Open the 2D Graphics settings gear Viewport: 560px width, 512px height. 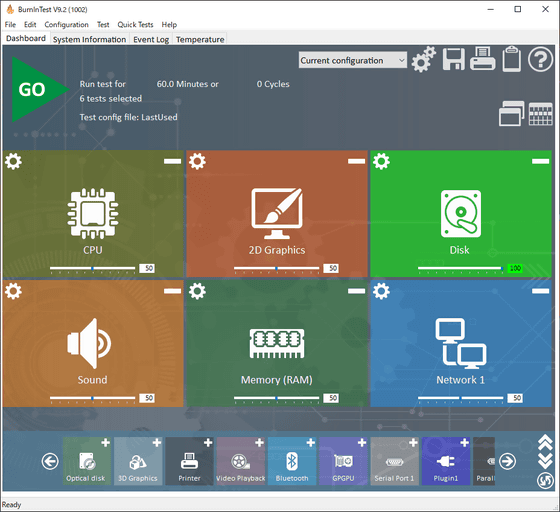(x=198, y=161)
